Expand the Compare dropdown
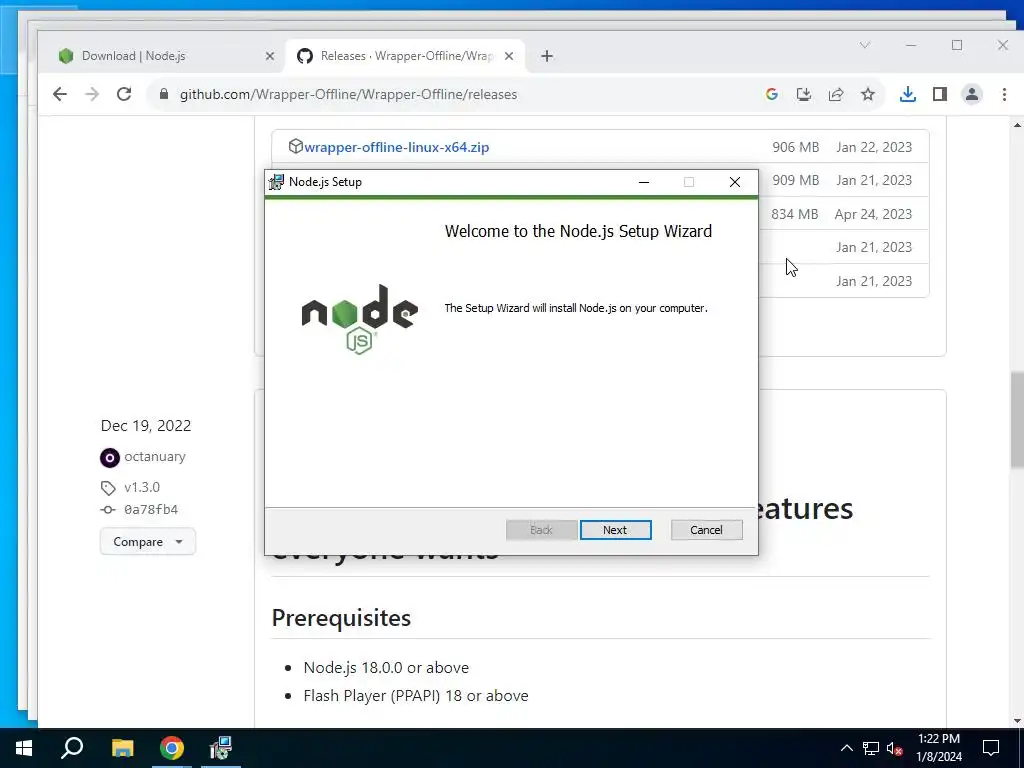This screenshot has width=1024, height=768. click(148, 541)
